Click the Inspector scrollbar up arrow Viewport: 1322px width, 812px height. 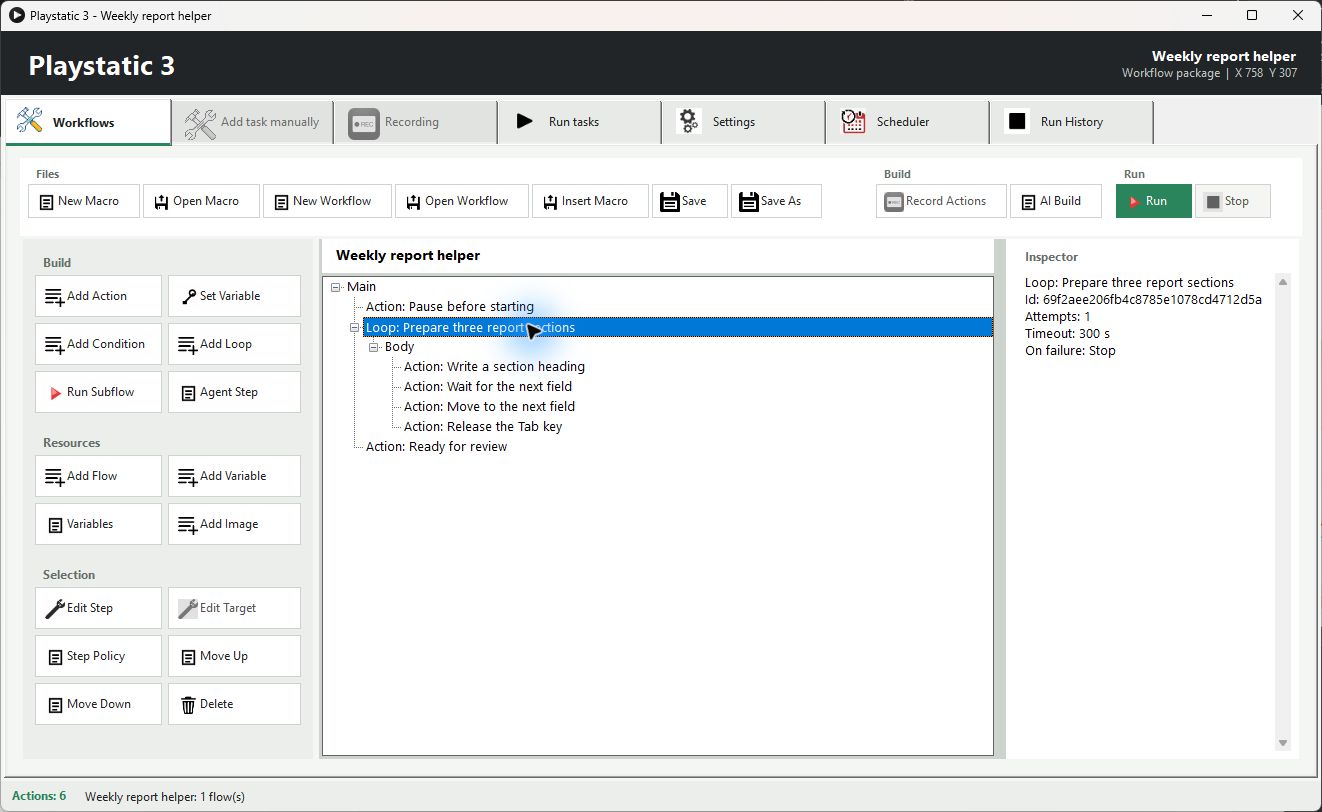1283,282
